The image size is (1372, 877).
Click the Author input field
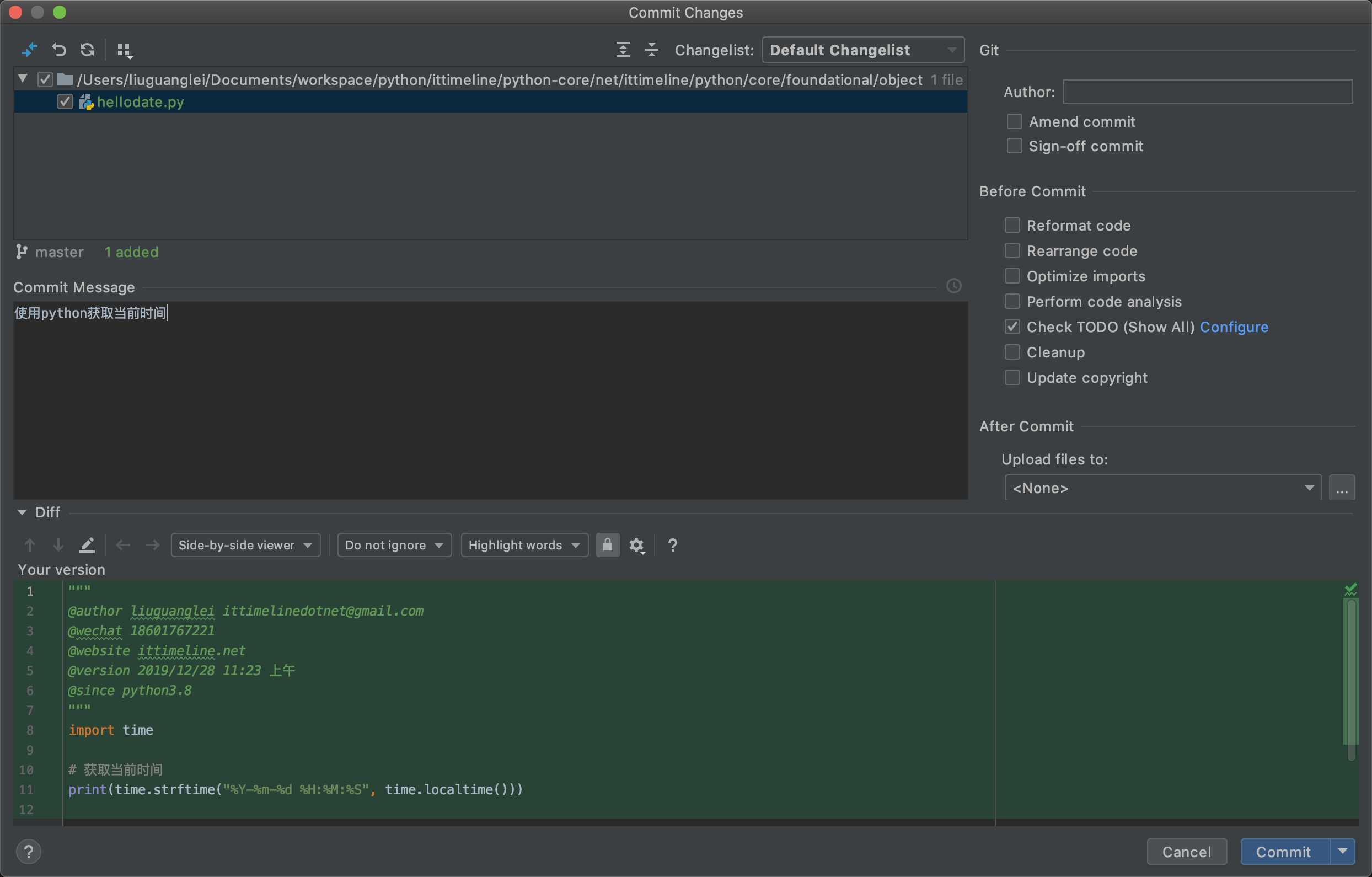1208,92
